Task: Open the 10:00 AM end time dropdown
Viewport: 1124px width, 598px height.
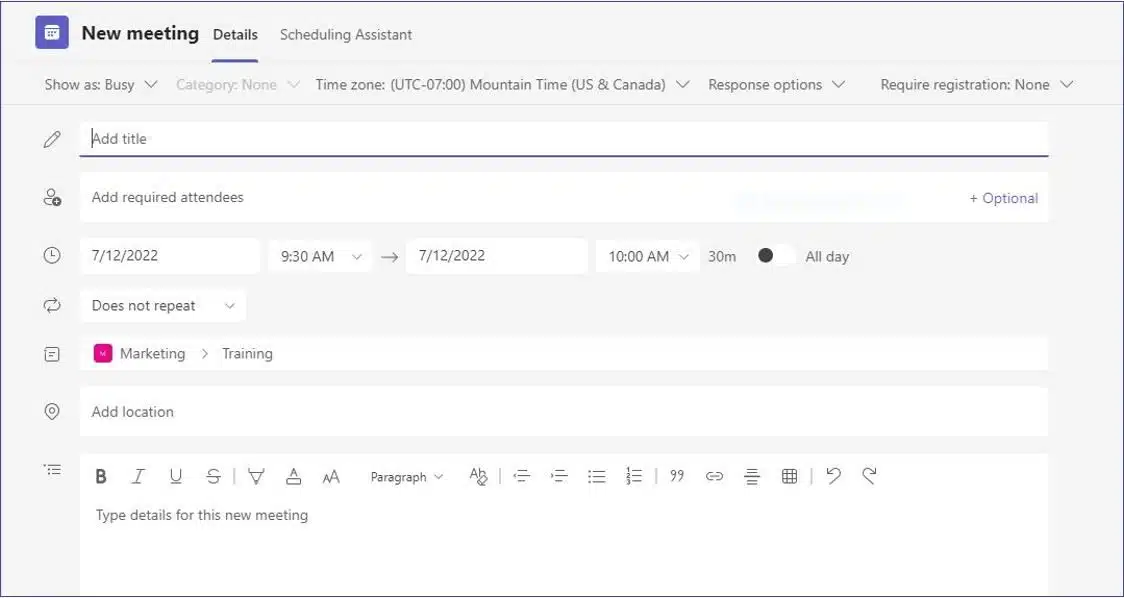Action: tap(647, 256)
